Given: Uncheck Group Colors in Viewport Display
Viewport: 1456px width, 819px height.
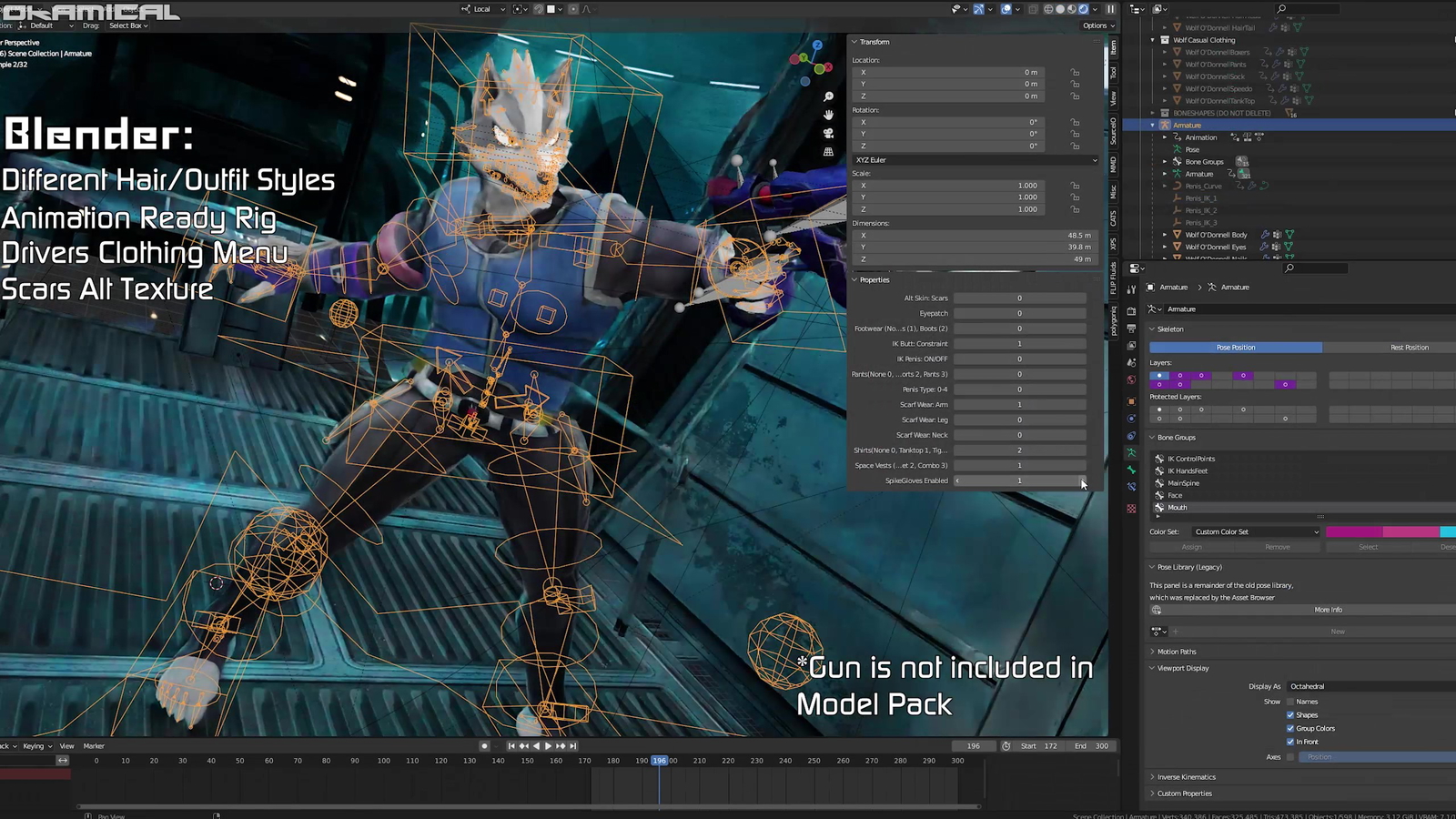Looking at the screenshot, I should pyautogui.click(x=1290, y=728).
